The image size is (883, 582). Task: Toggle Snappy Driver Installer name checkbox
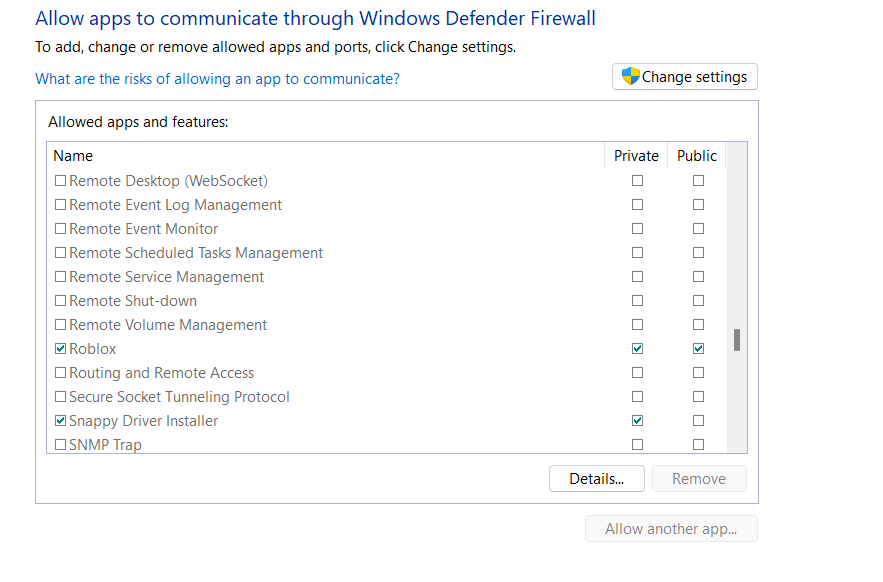click(60, 421)
